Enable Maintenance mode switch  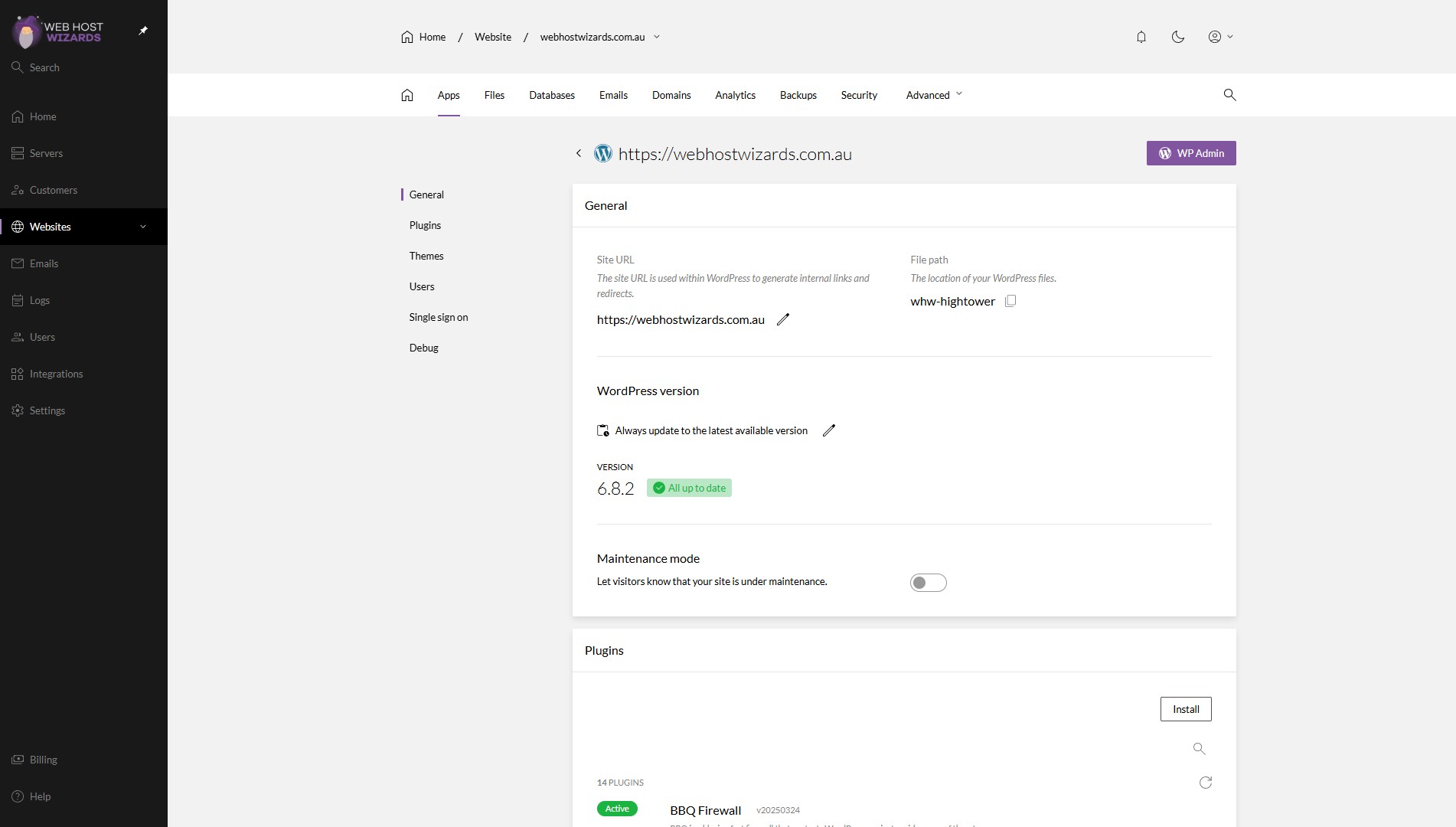click(x=928, y=583)
